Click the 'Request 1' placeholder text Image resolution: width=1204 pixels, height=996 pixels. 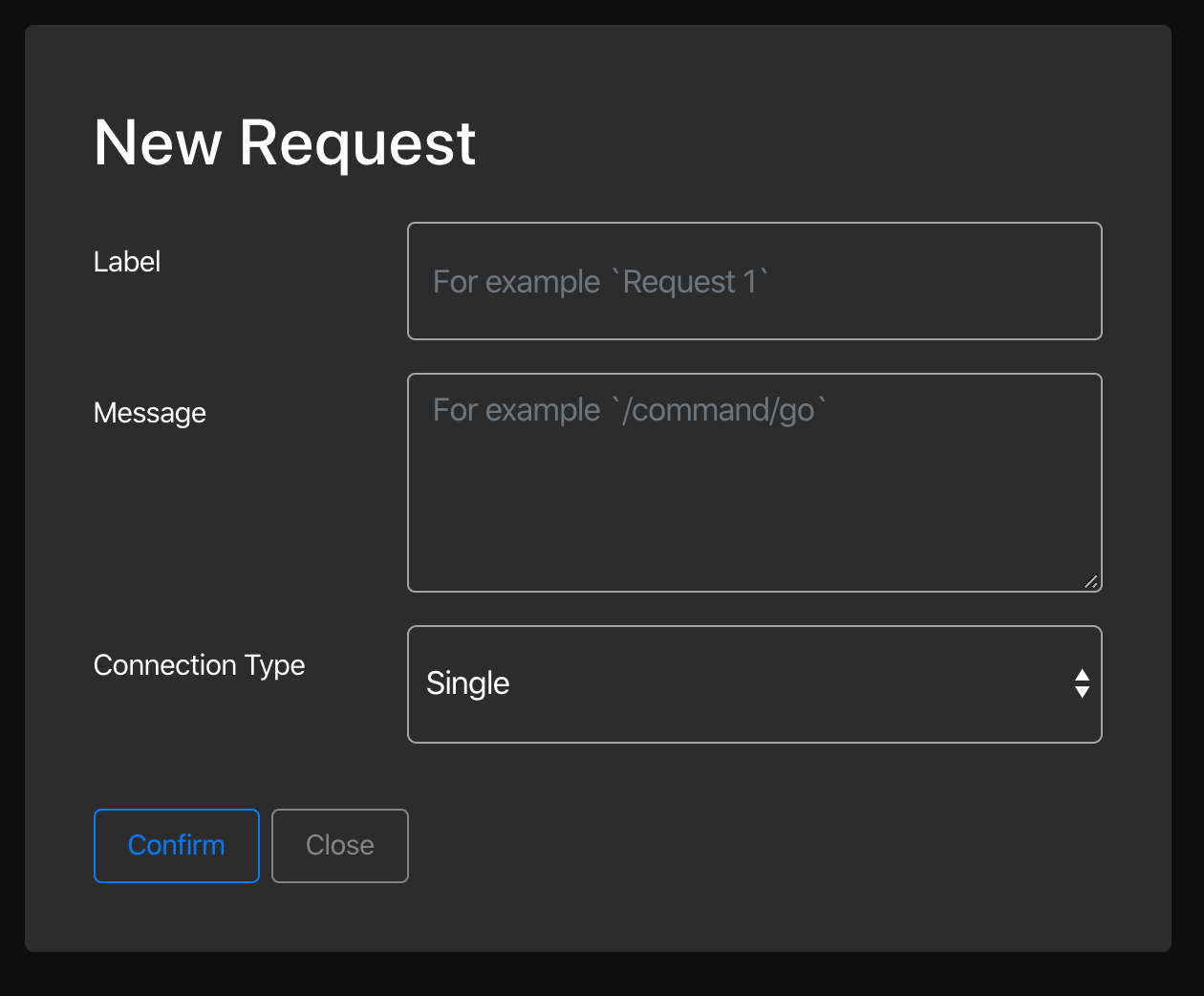pyautogui.click(x=694, y=282)
